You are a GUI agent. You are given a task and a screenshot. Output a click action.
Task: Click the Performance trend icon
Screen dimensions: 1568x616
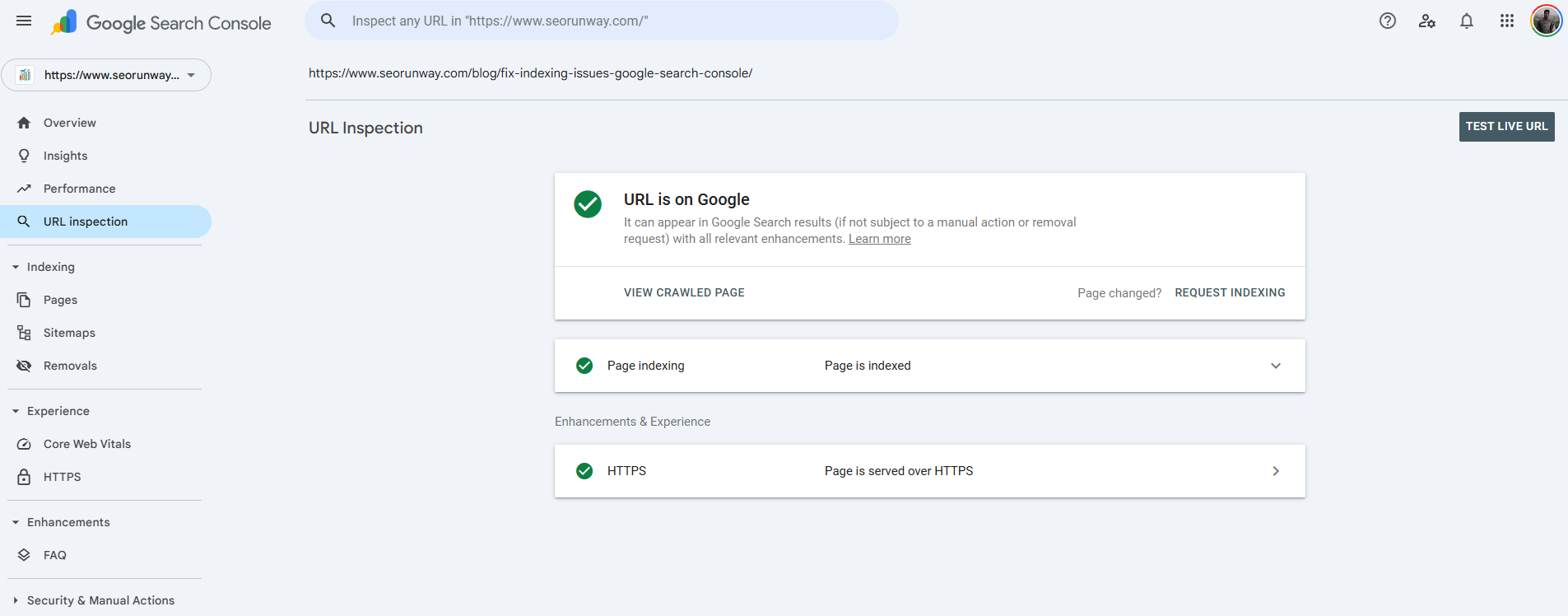click(x=24, y=189)
